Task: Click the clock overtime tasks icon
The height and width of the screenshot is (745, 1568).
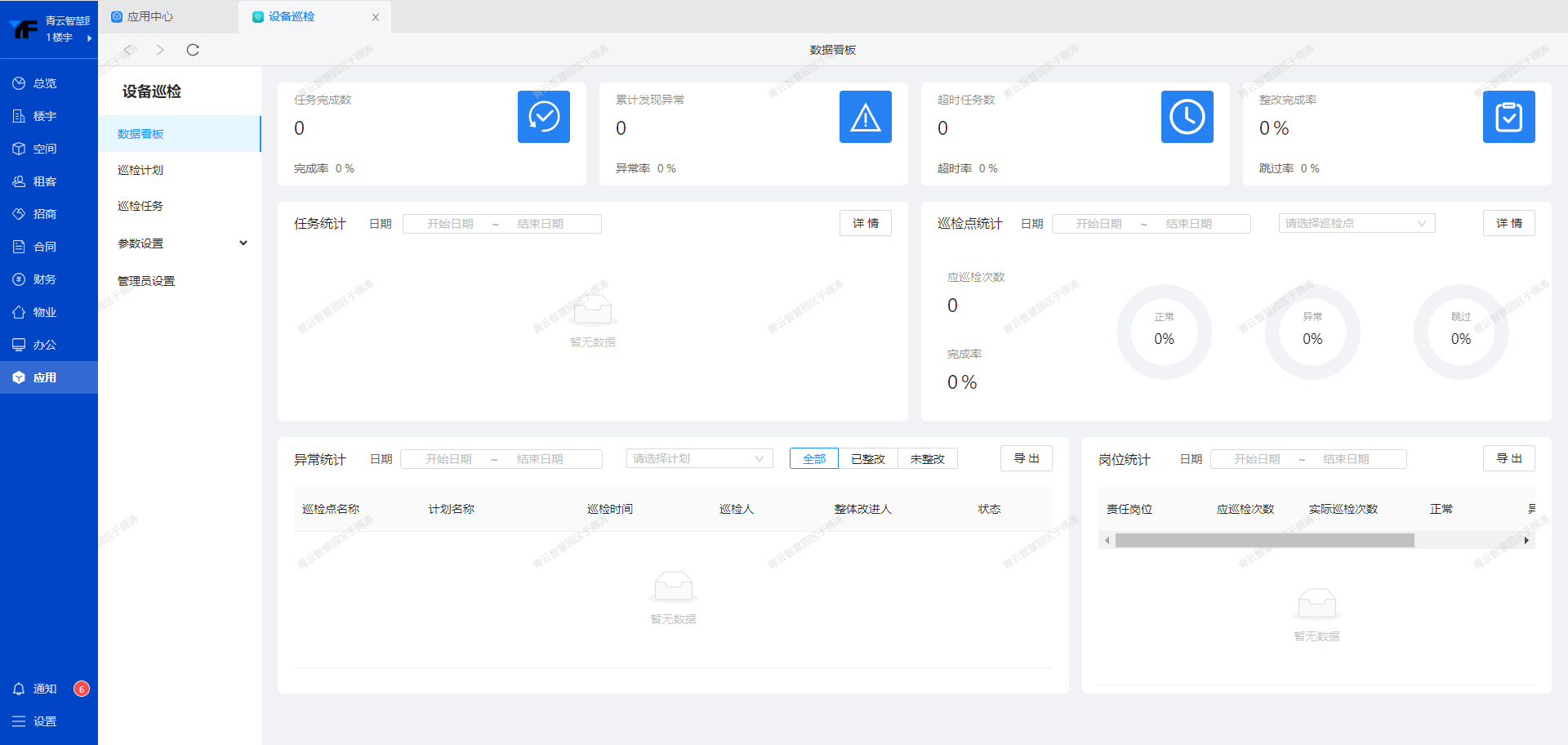Action: (1187, 117)
